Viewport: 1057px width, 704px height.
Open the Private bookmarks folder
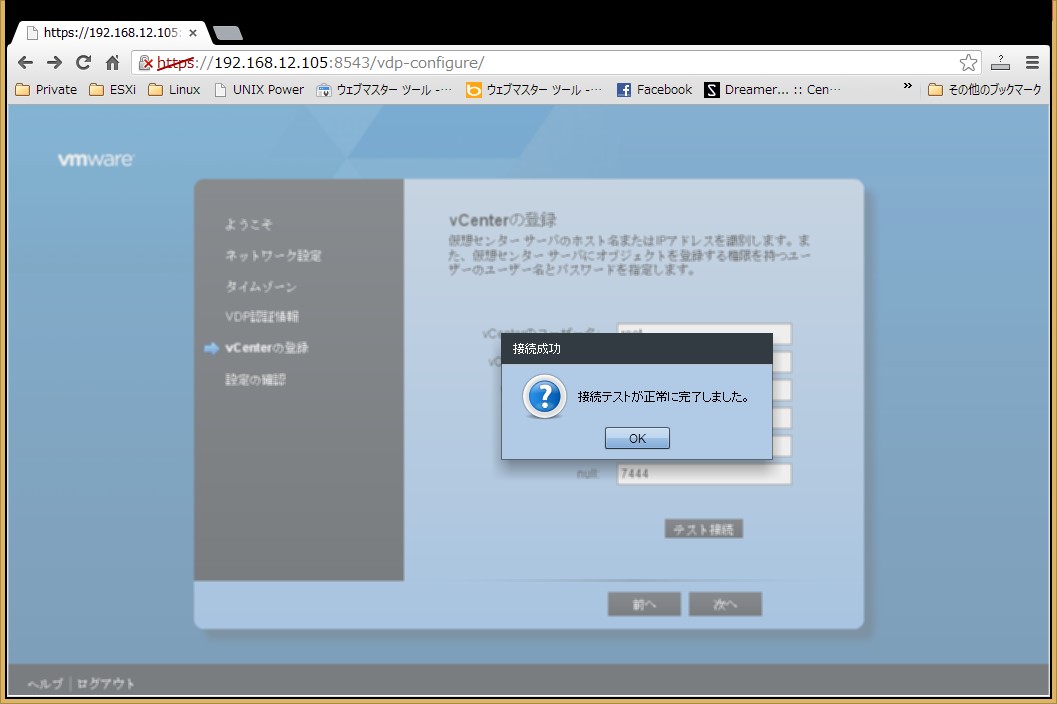pyautogui.click(x=46, y=90)
